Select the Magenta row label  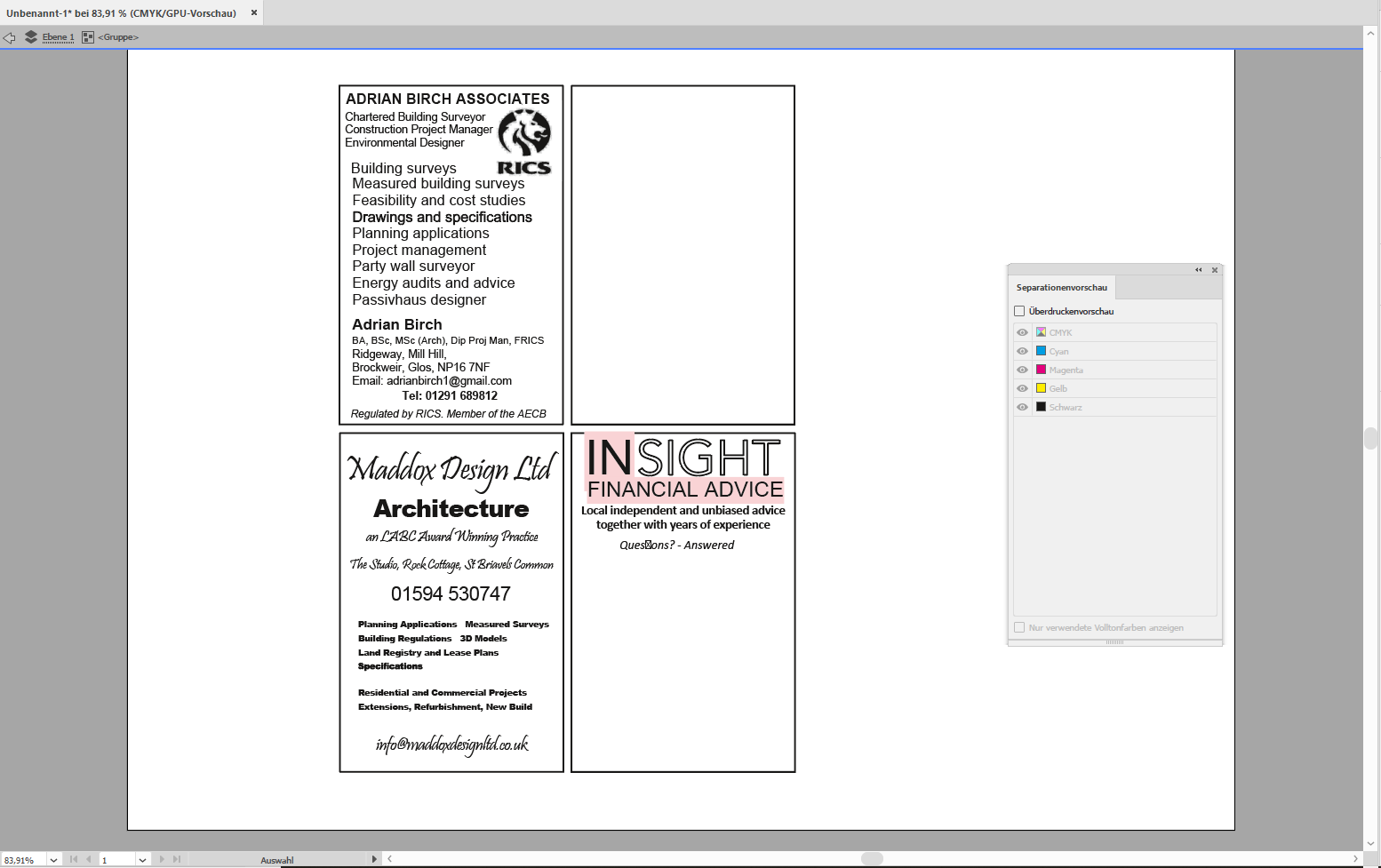[1066, 370]
